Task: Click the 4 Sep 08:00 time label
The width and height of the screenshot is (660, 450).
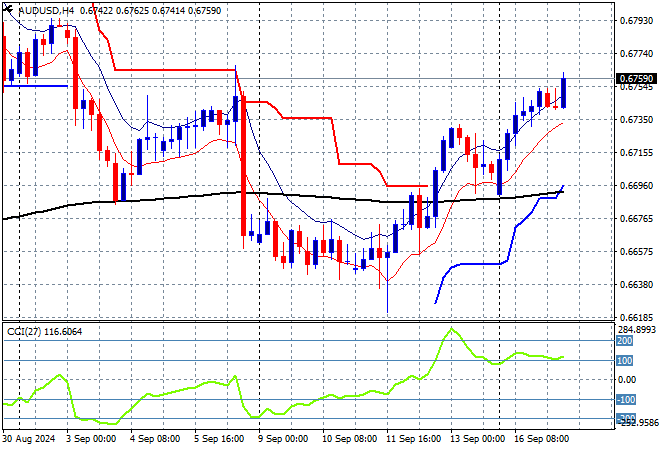Action: (x=155, y=439)
